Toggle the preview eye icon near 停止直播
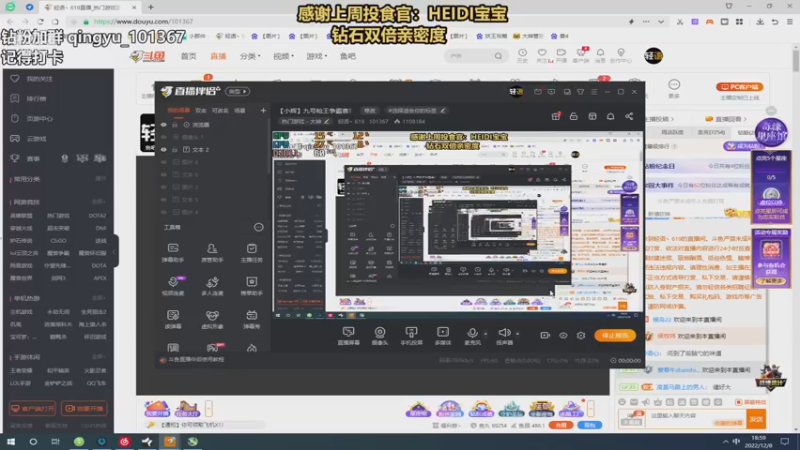Screen dimensions: 800x450 (x=563, y=335)
